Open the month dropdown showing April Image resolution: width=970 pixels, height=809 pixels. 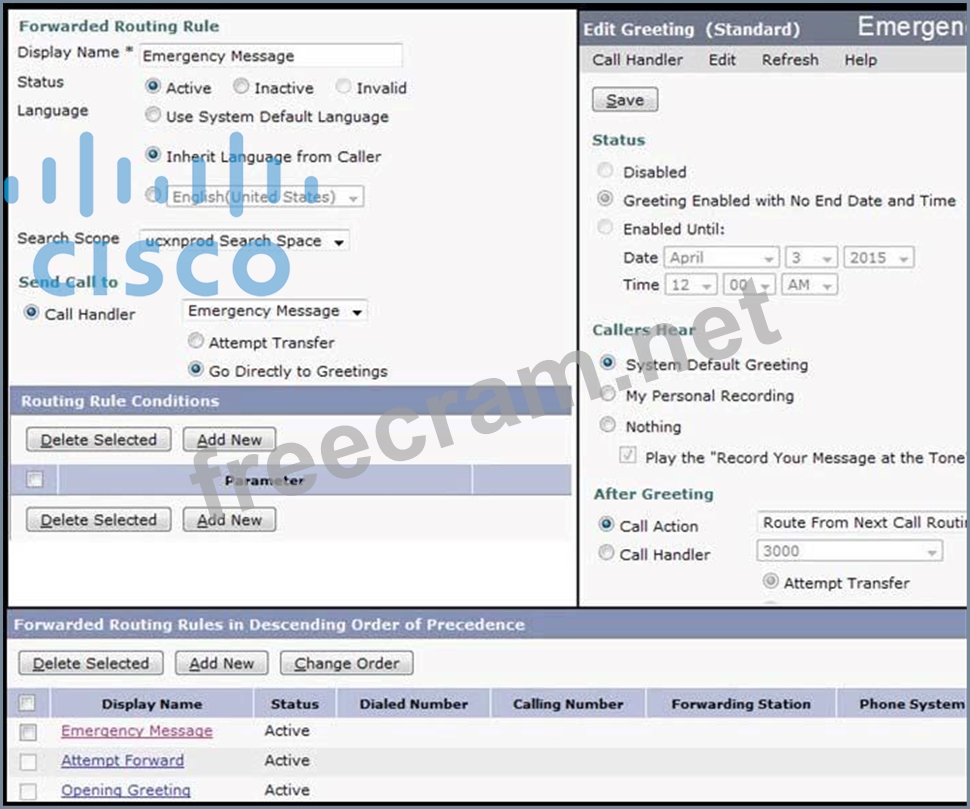pos(721,258)
